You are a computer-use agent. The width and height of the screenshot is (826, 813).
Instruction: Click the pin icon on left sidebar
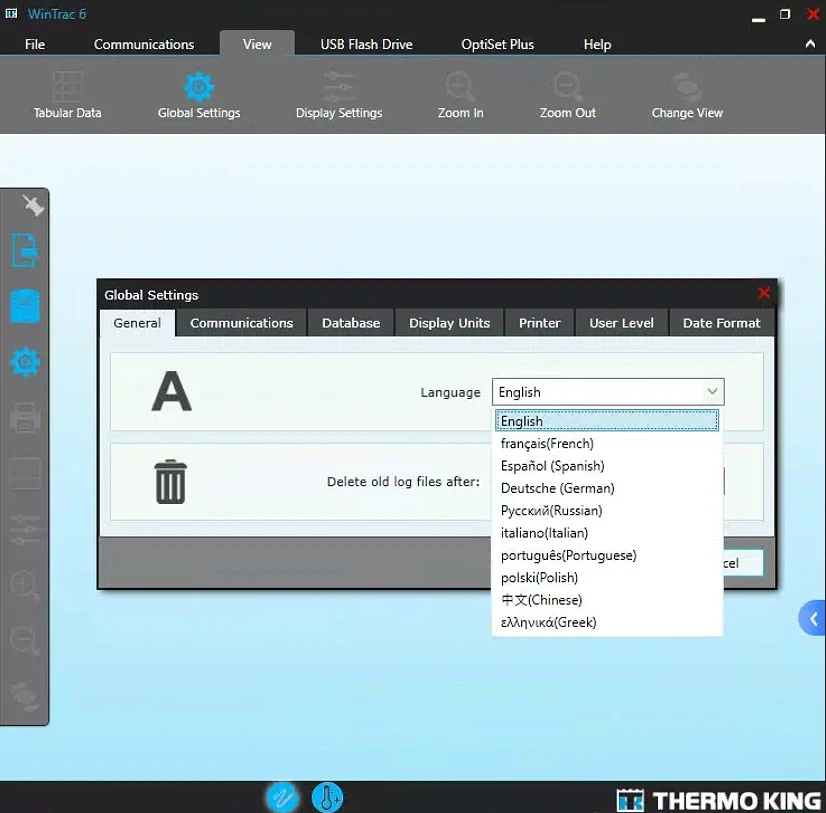tap(33, 205)
